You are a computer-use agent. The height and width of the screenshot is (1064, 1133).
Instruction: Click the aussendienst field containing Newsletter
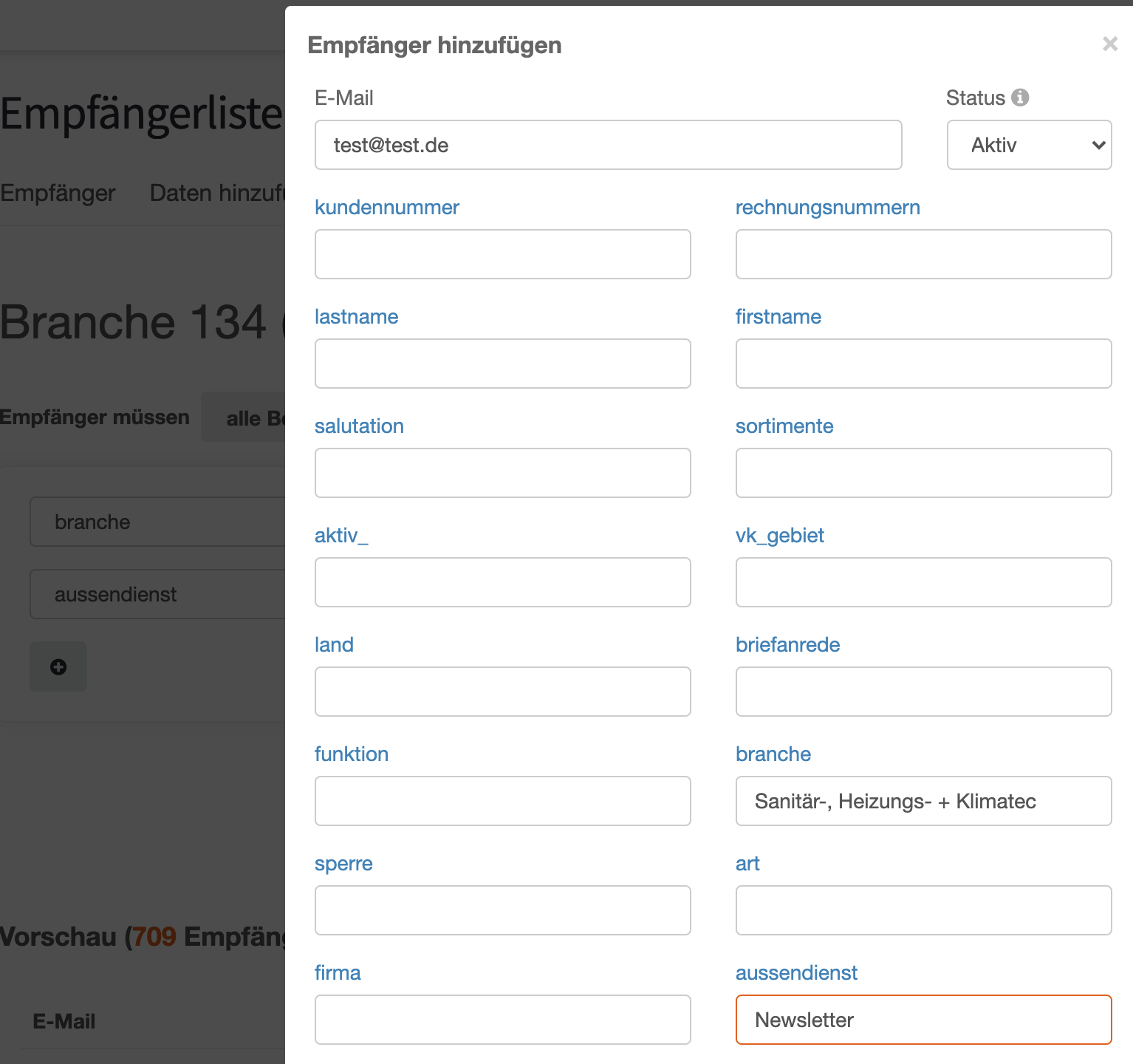click(923, 1020)
